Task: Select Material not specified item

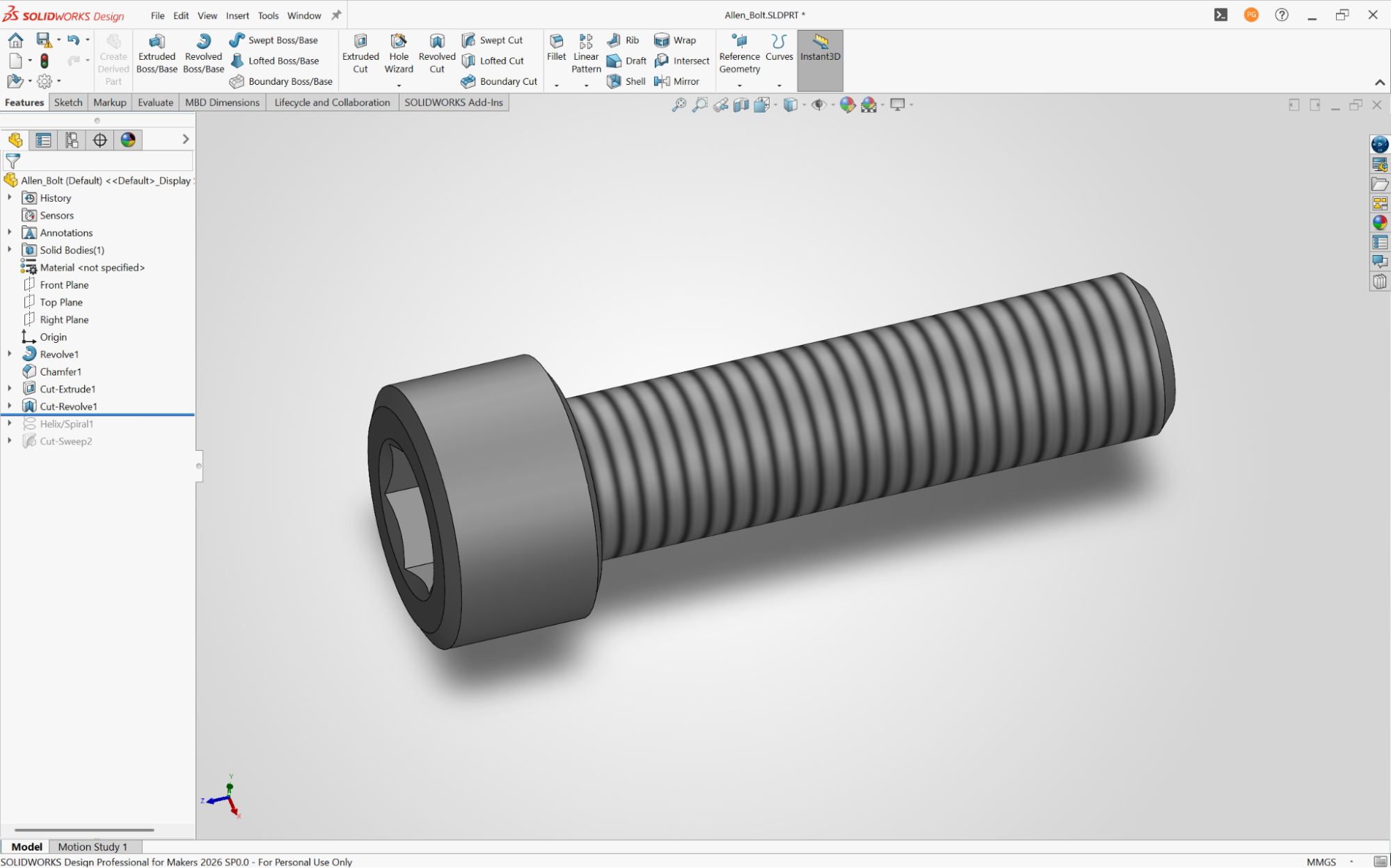Action: pyautogui.click(x=82, y=267)
